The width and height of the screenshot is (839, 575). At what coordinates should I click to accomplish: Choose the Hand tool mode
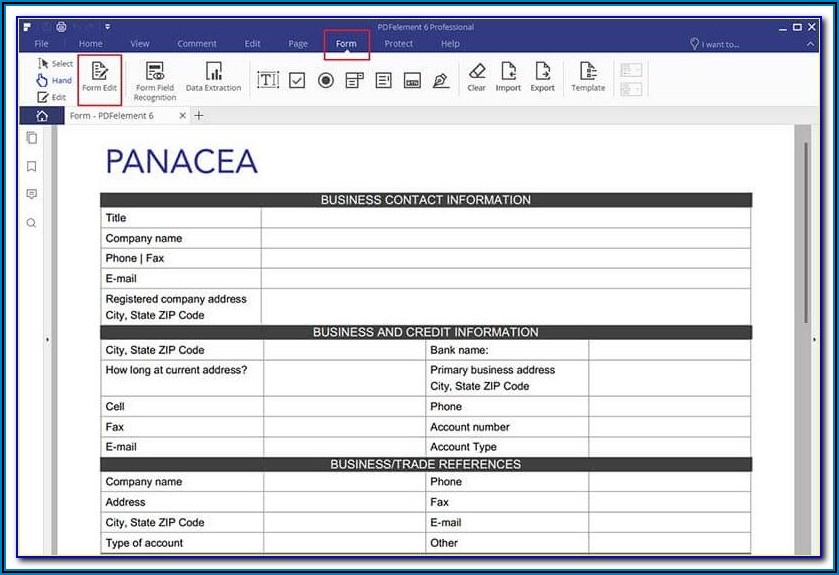point(54,80)
